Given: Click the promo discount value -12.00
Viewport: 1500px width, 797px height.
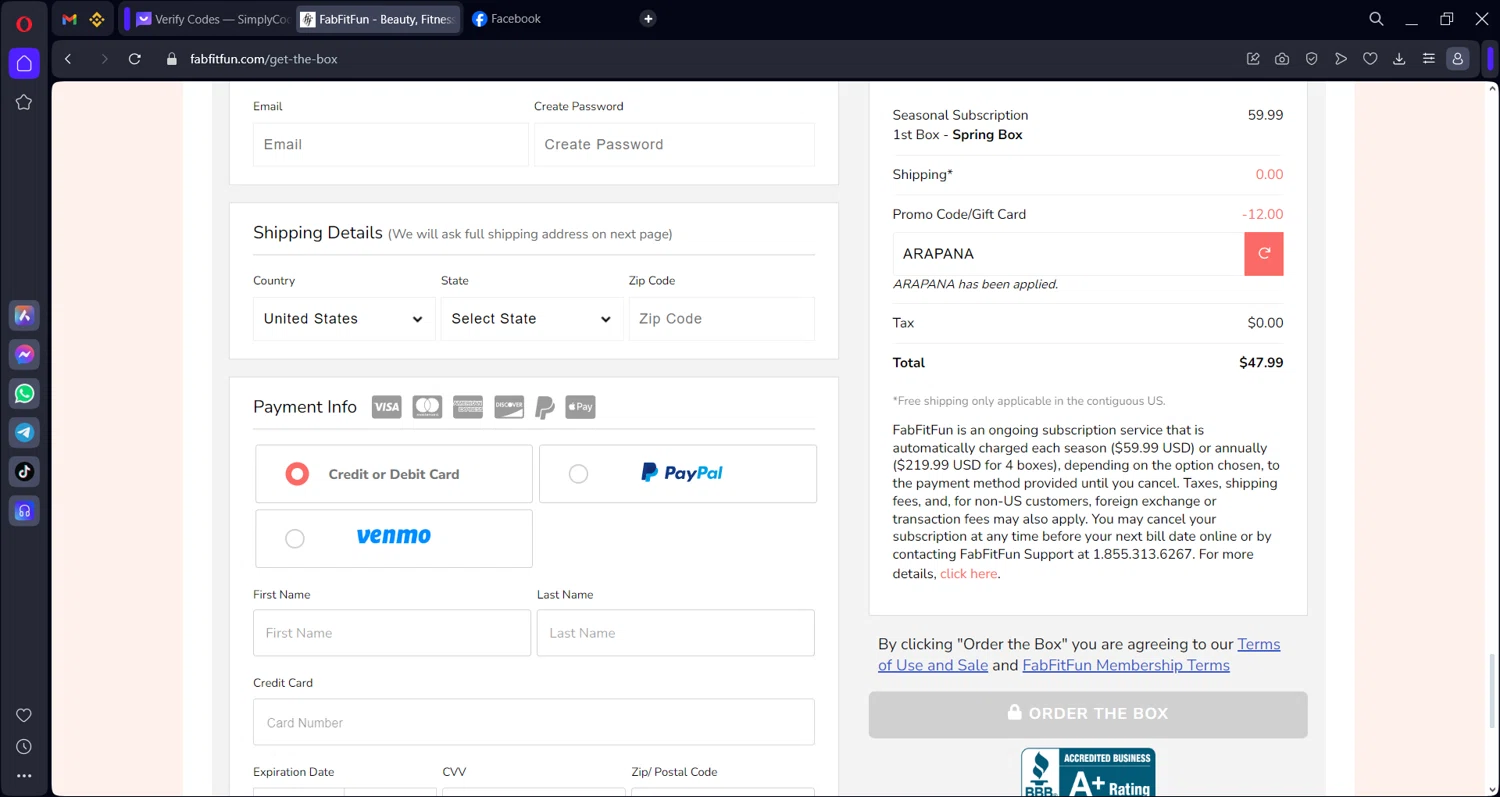Looking at the screenshot, I should (1262, 214).
